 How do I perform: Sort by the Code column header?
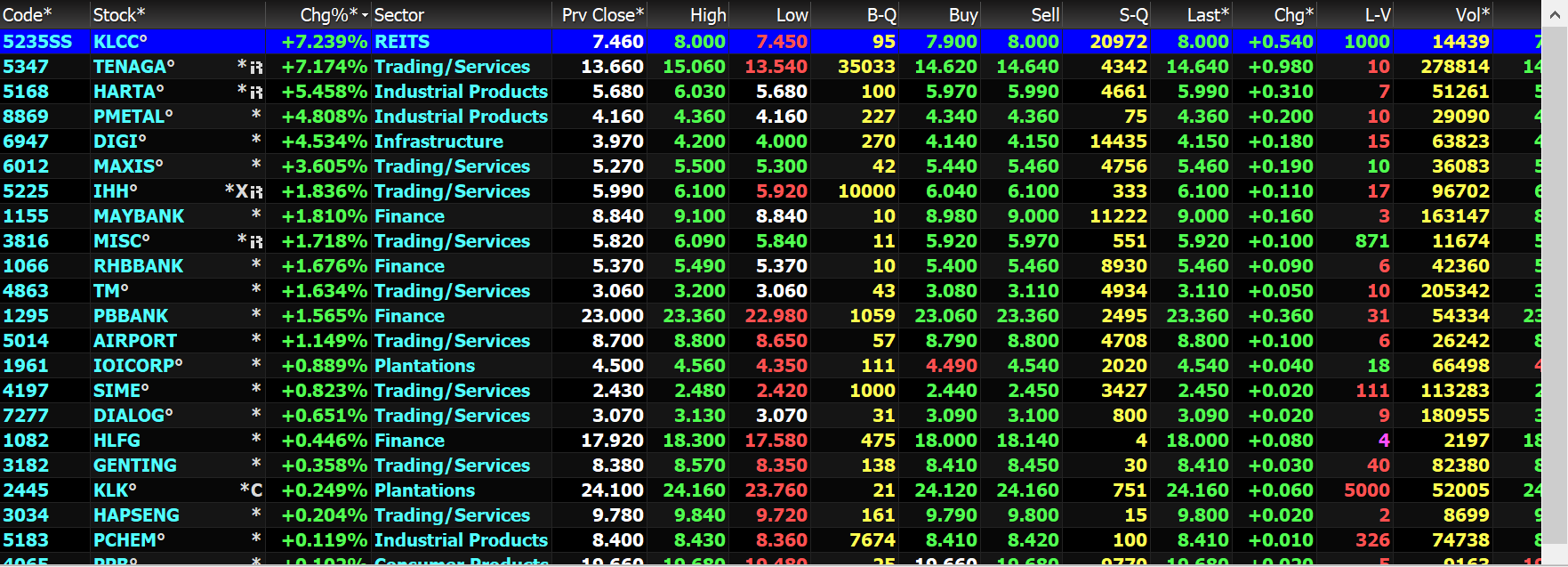[x=27, y=15]
